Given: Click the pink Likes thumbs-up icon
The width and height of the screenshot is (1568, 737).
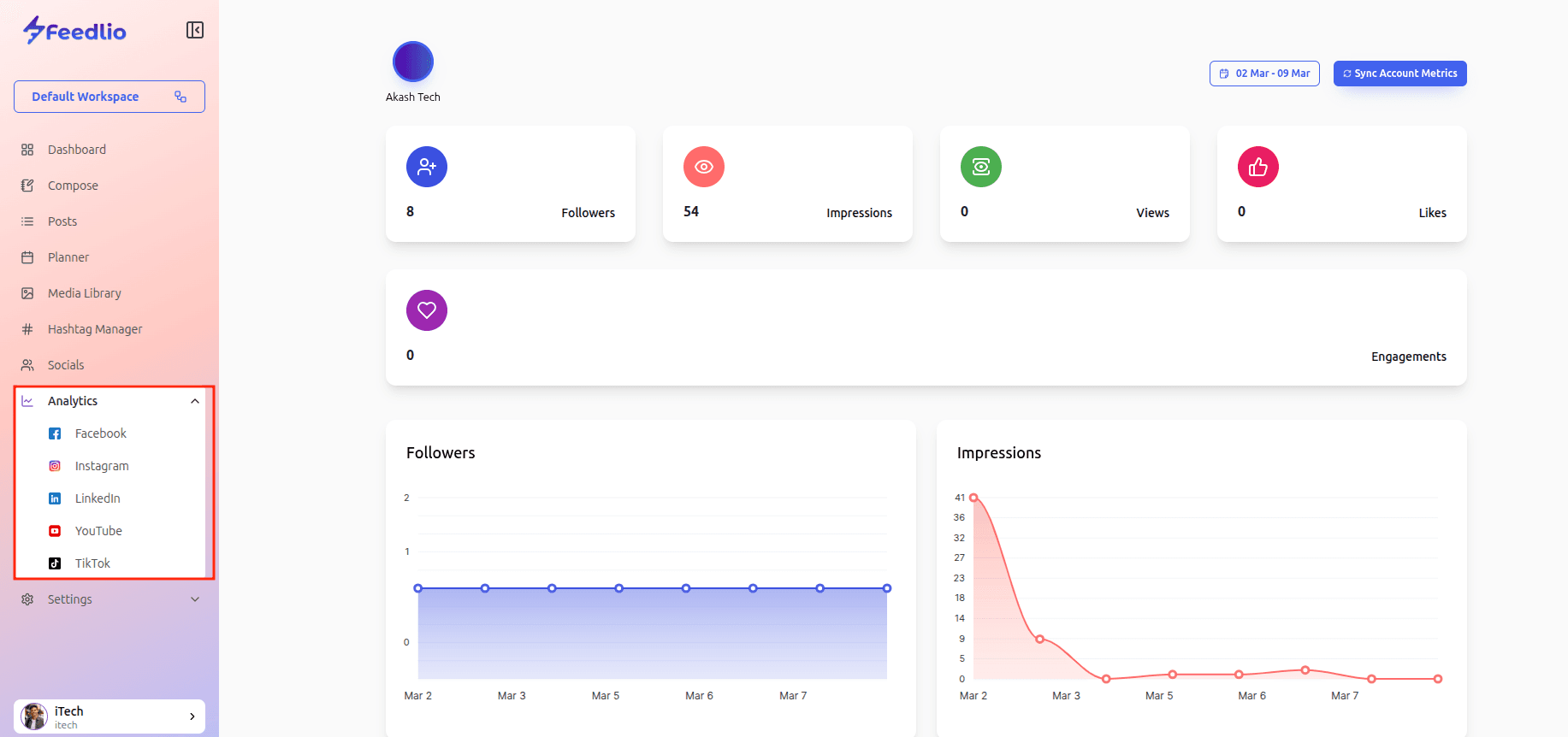Looking at the screenshot, I should tap(1257, 167).
